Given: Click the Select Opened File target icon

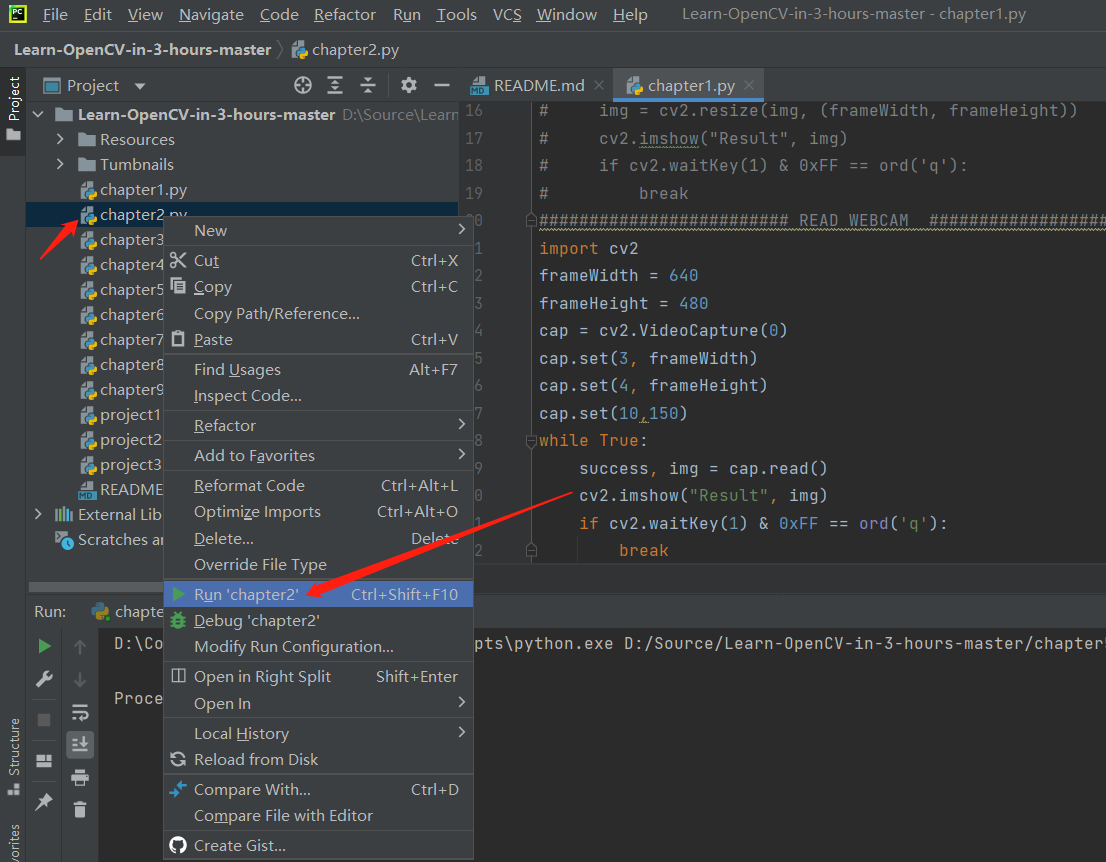Looking at the screenshot, I should 303,85.
